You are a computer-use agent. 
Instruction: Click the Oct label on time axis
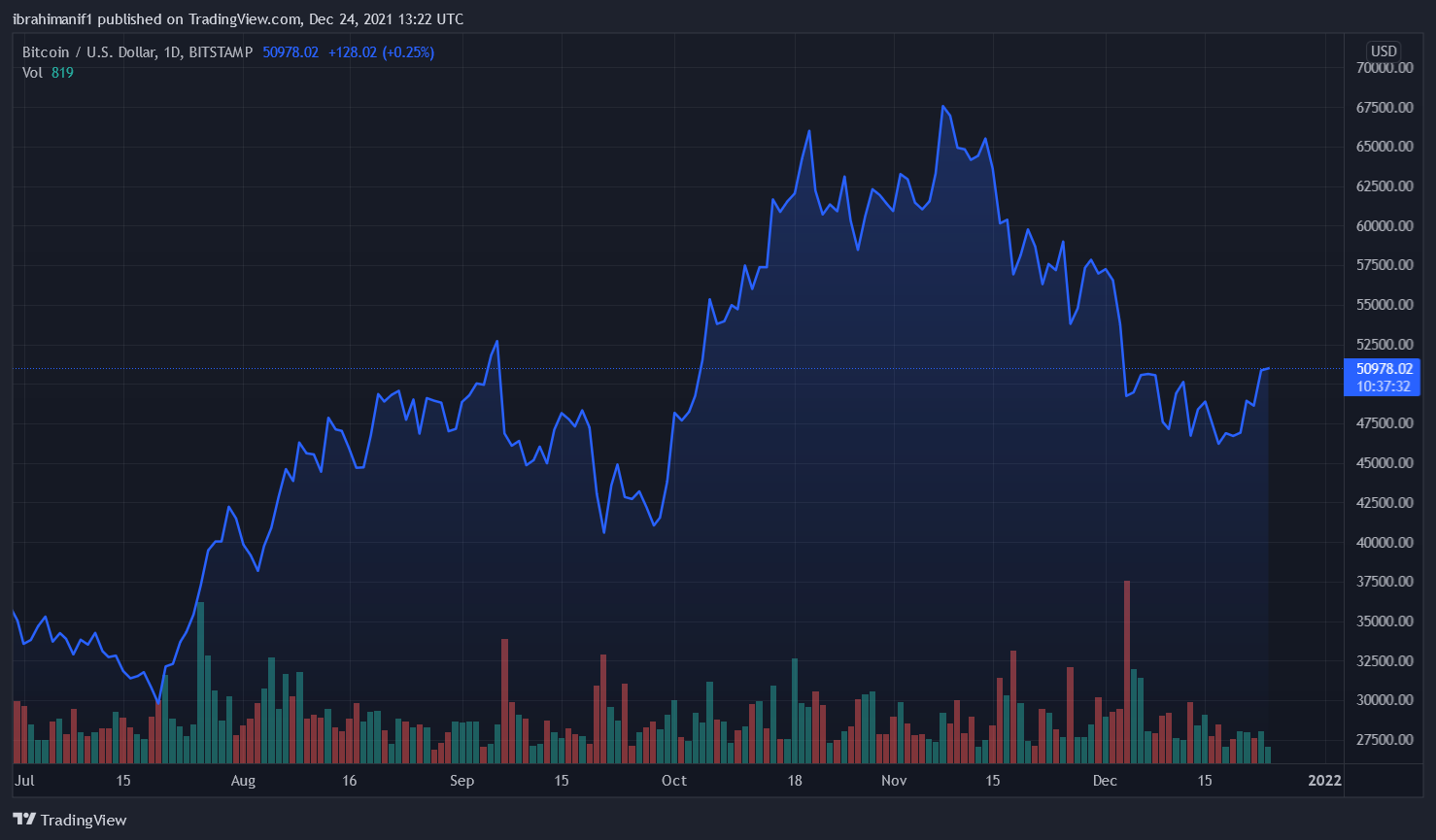(673, 781)
